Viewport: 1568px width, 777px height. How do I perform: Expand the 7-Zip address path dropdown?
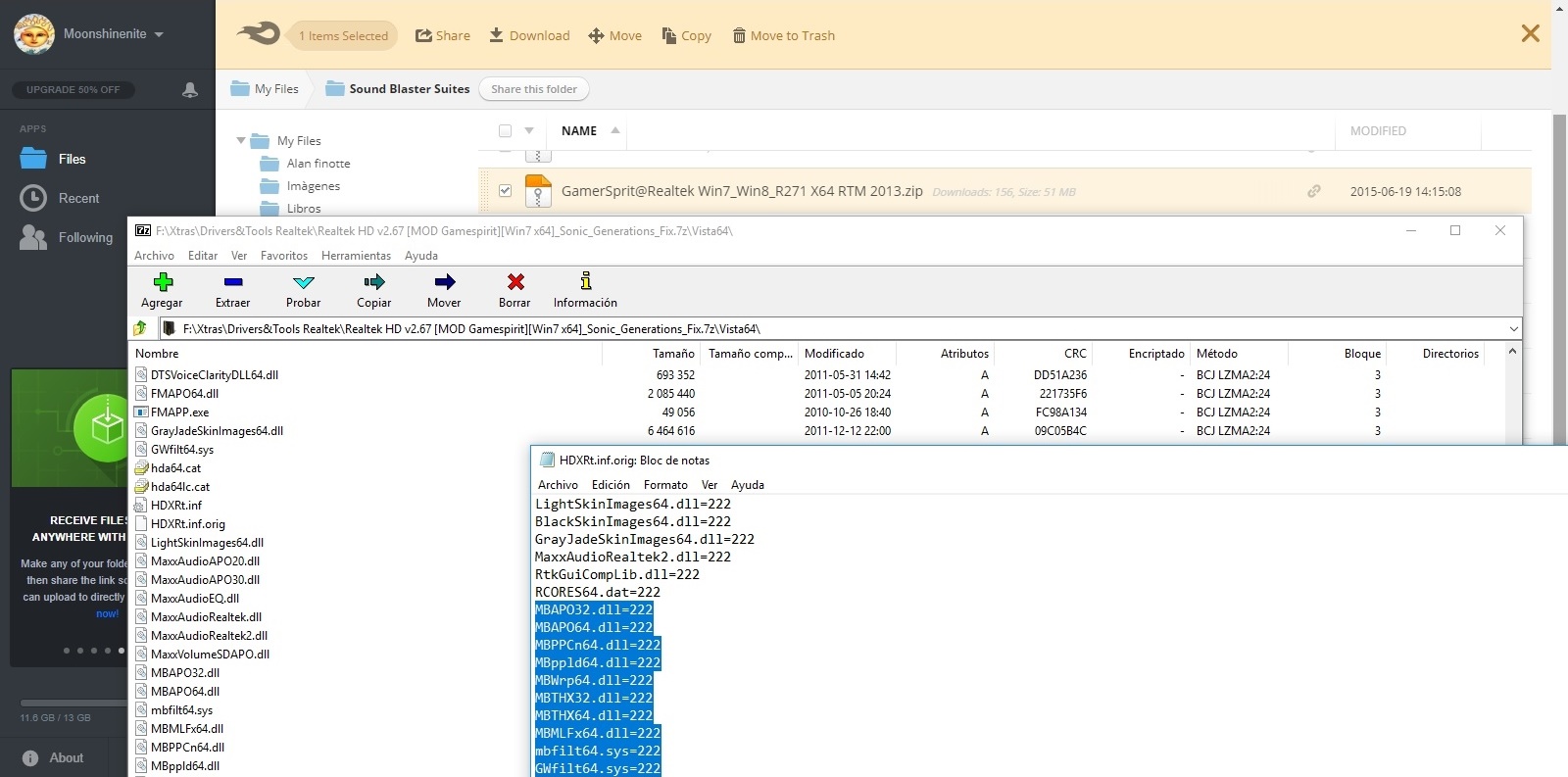click(x=1513, y=329)
